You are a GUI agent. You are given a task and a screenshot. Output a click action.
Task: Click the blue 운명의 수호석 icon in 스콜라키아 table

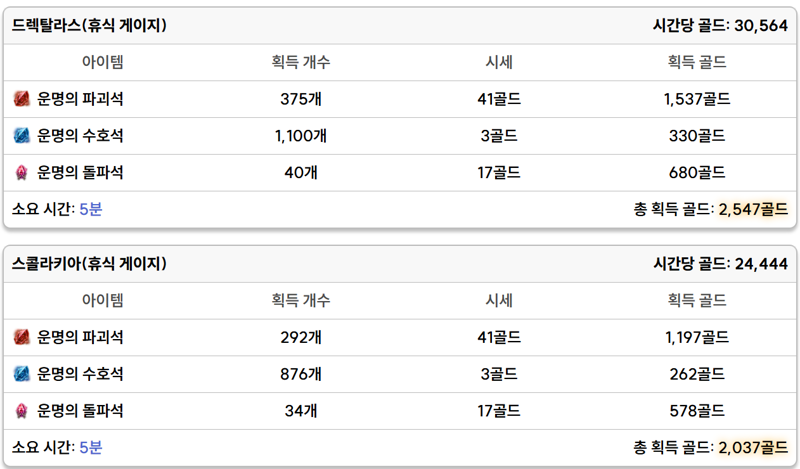21,374
